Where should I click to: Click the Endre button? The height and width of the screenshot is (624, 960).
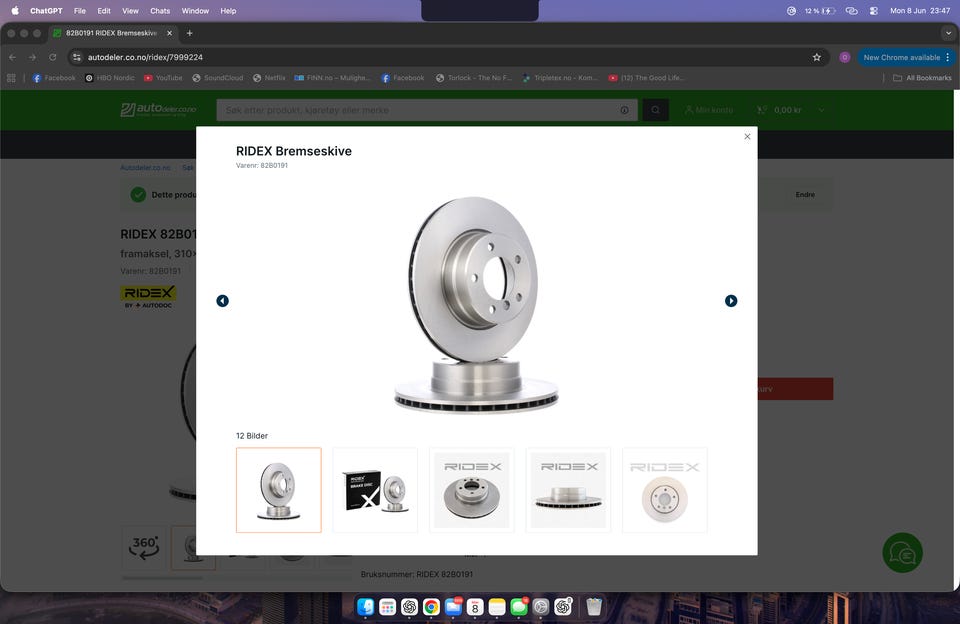805,195
